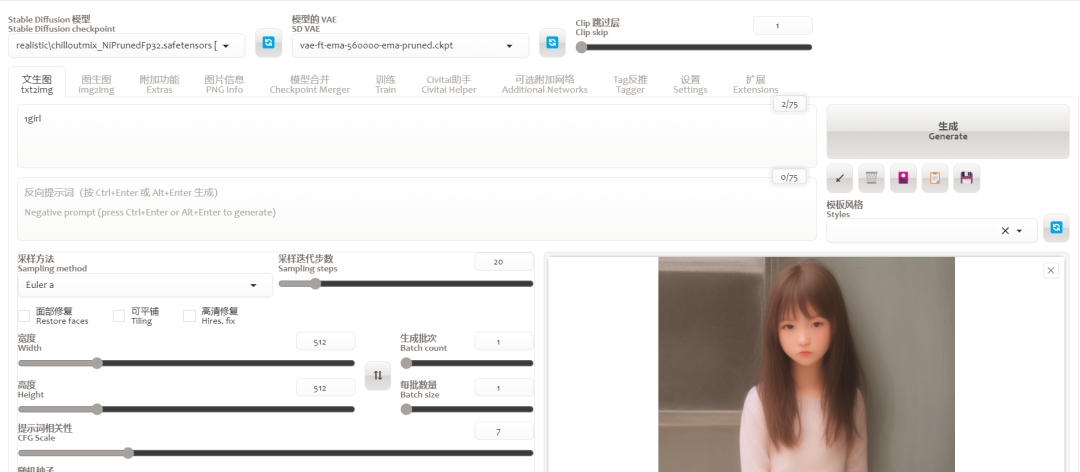Viewport: 1080px width, 472px height.
Task: Enable the Hires. fix checkbox
Action: click(189, 316)
